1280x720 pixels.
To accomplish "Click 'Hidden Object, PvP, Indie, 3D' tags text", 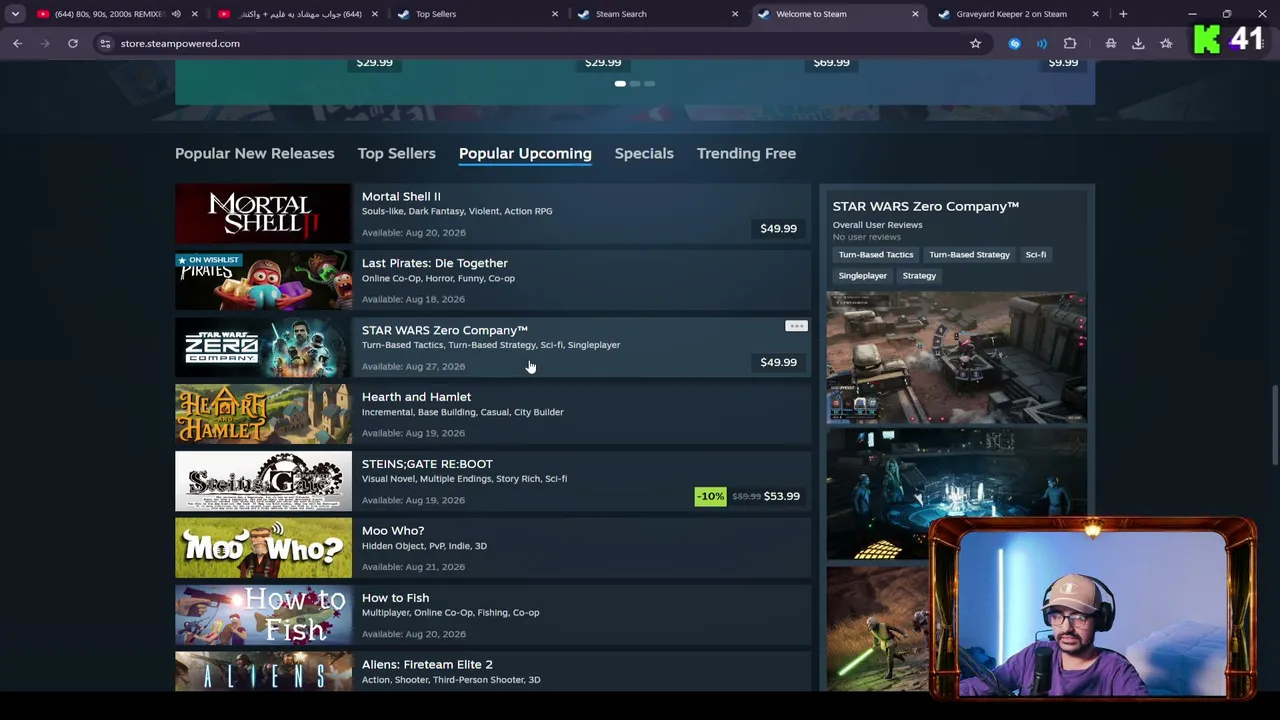I will click(424, 546).
